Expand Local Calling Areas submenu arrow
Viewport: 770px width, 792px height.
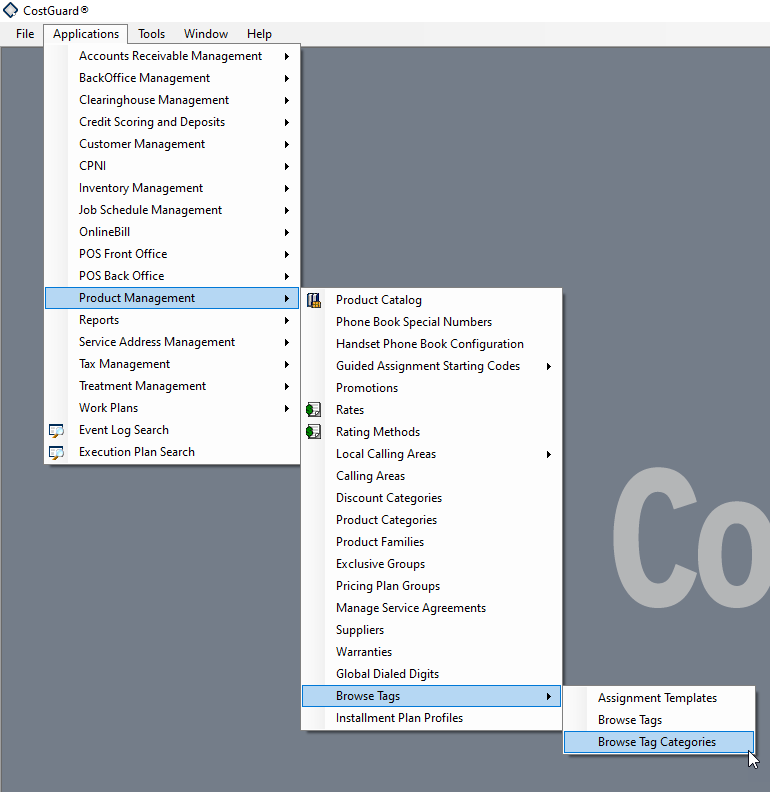pos(548,454)
